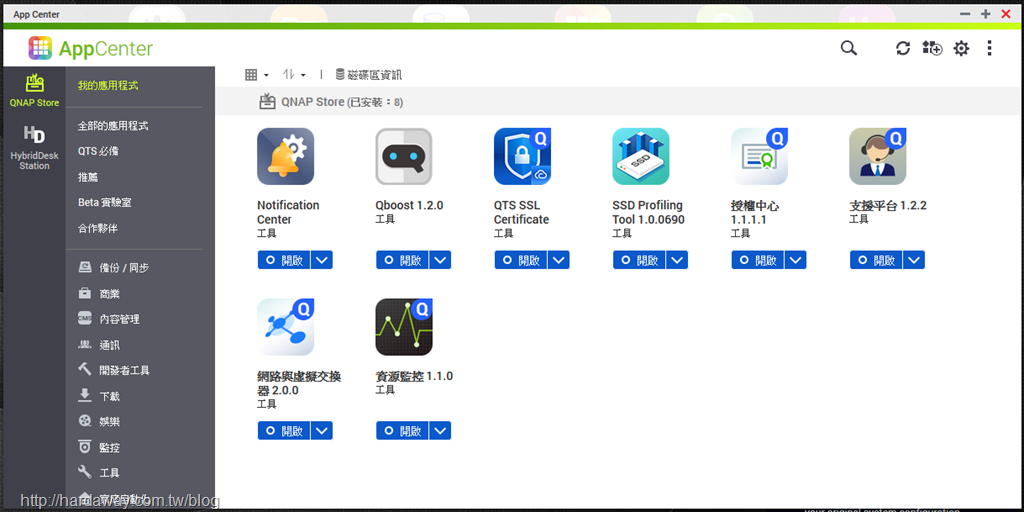
Task: Expand 授權中心 open button arrow
Action: pos(795,260)
